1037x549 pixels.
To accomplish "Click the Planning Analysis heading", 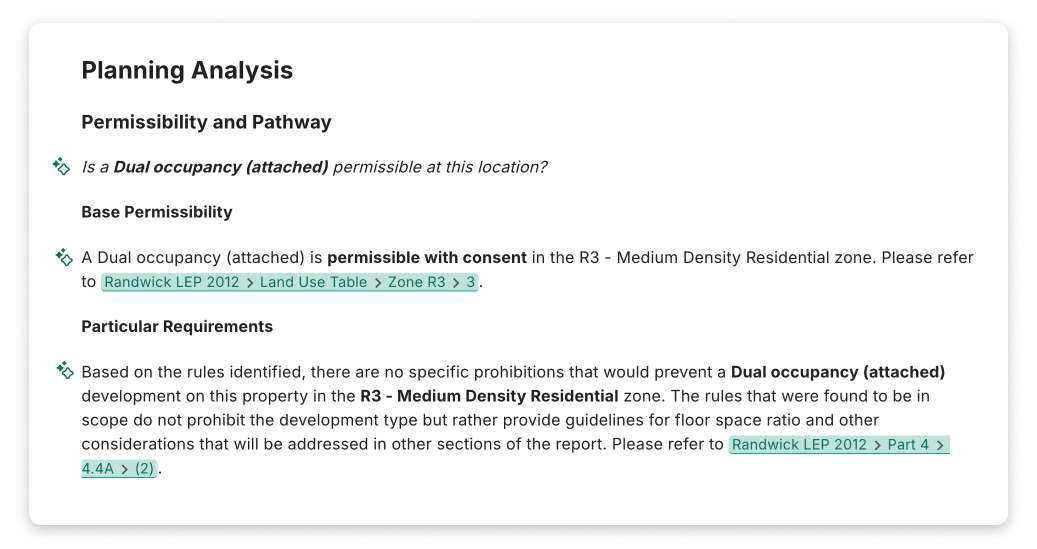I will point(187,71).
